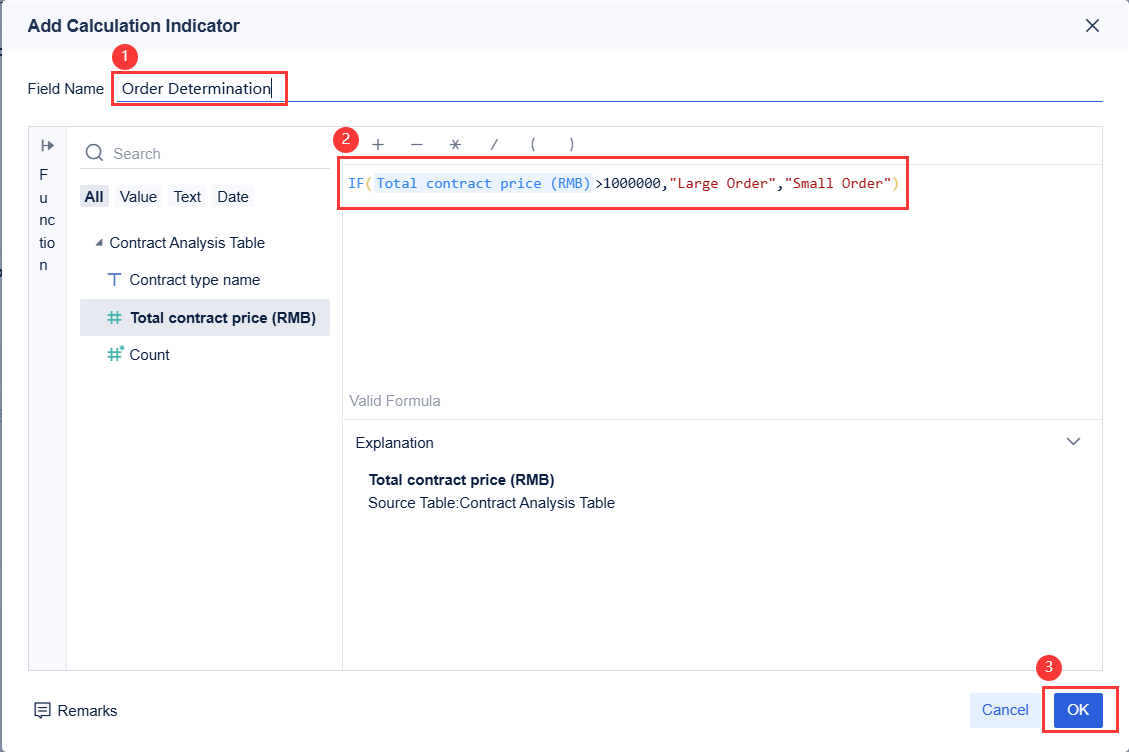The image size is (1129, 752).
Task: Click the right parenthesis icon
Action: [x=571, y=144]
